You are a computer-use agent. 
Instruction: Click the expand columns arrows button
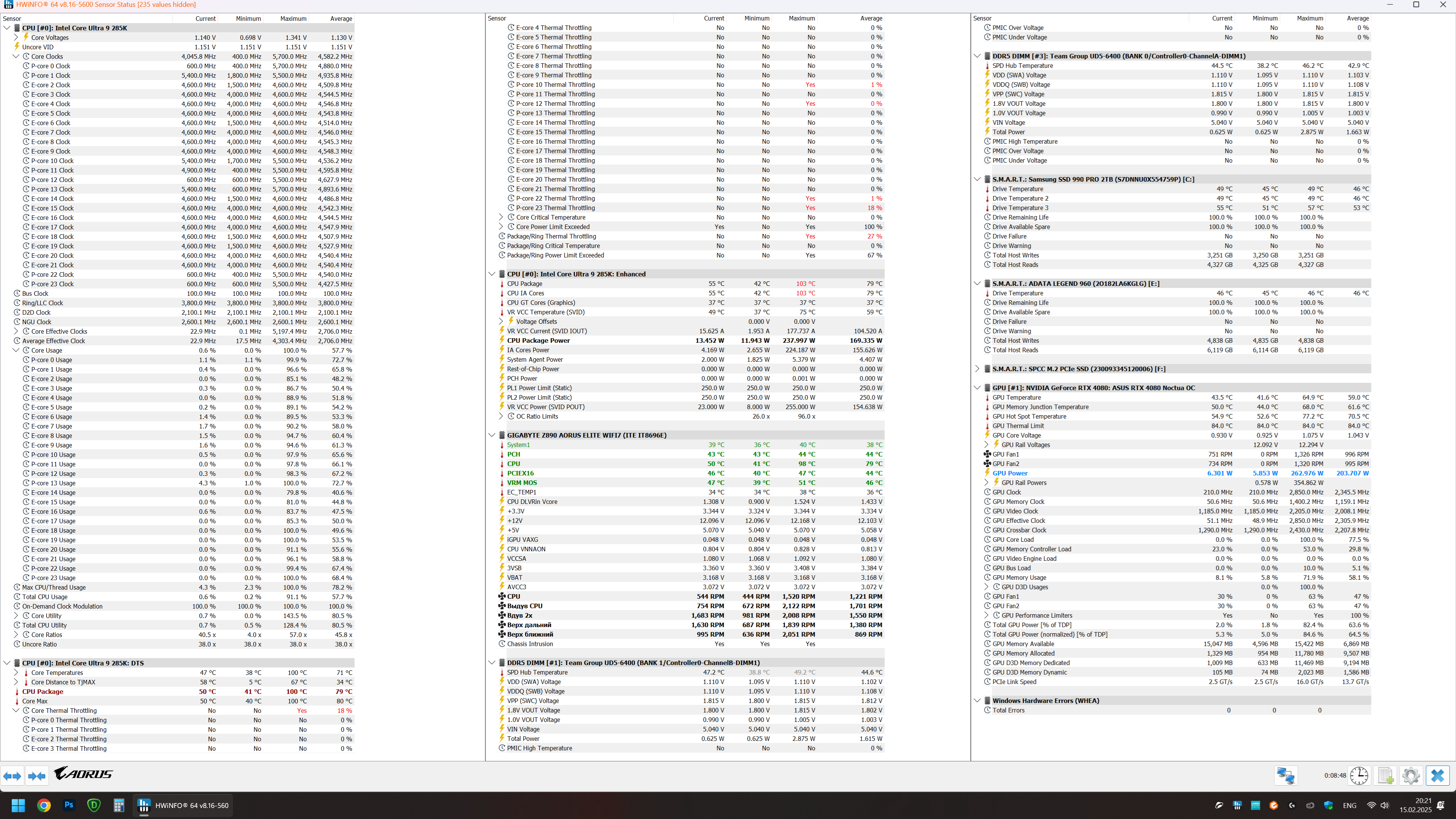(x=13, y=776)
